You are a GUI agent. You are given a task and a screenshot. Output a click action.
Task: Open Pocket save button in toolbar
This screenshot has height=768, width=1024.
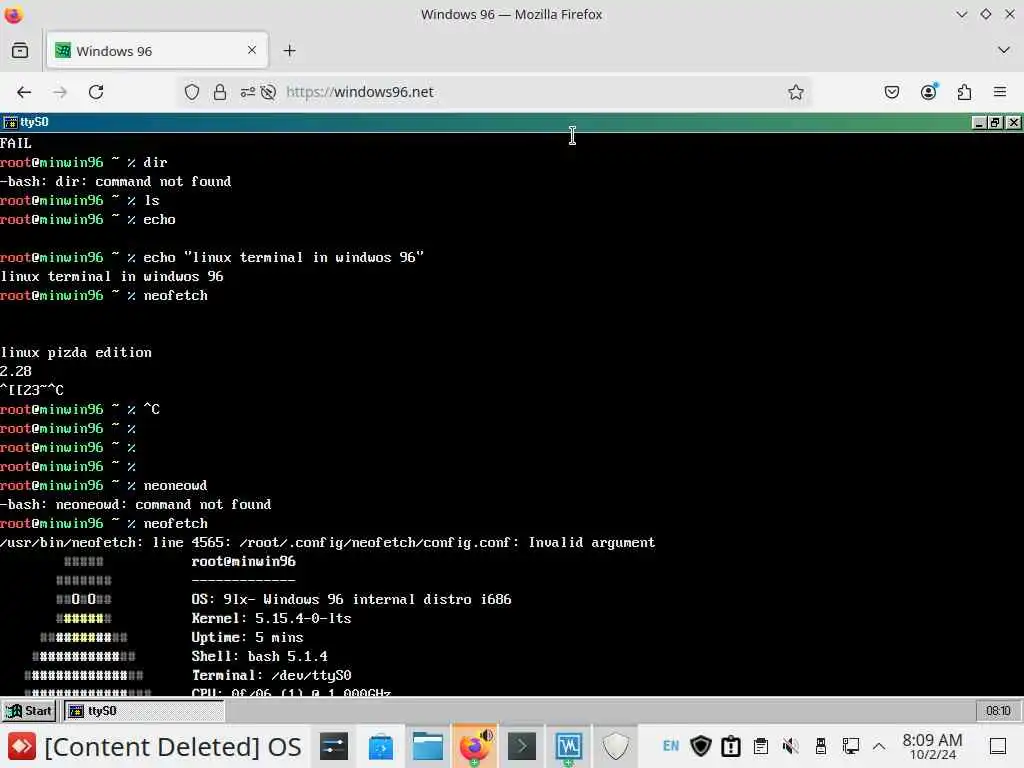click(891, 92)
